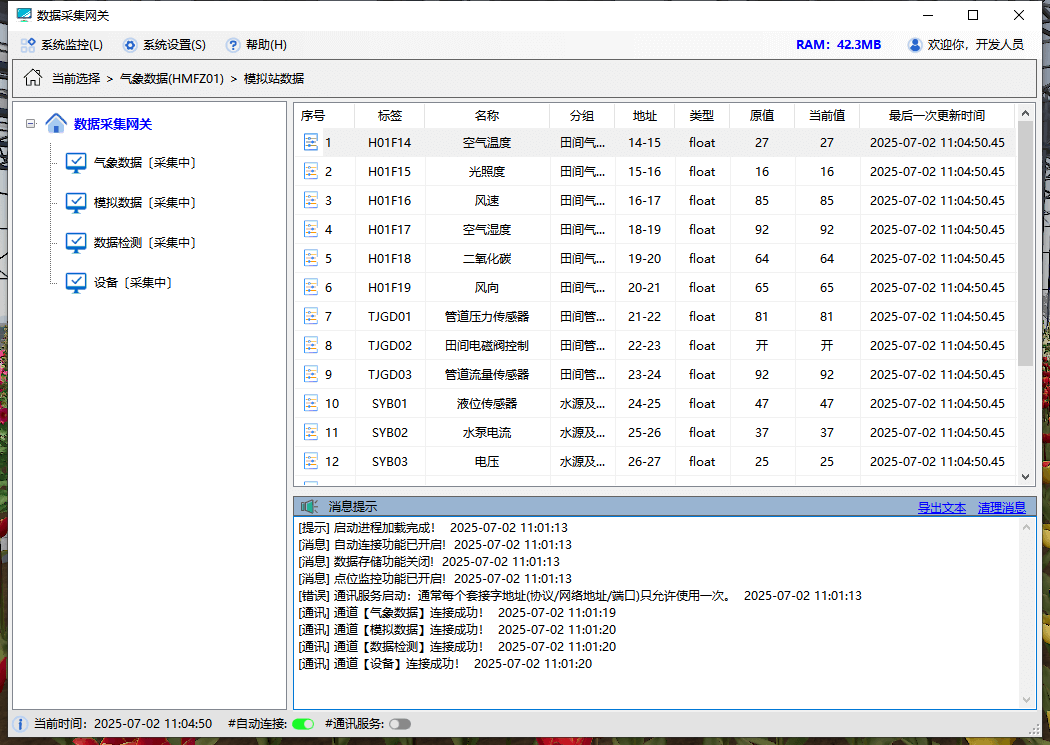The image size is (1050, 745).
Task: Click the user avatar beside 欢迎你, 开发人员
Action: point(913,44)
